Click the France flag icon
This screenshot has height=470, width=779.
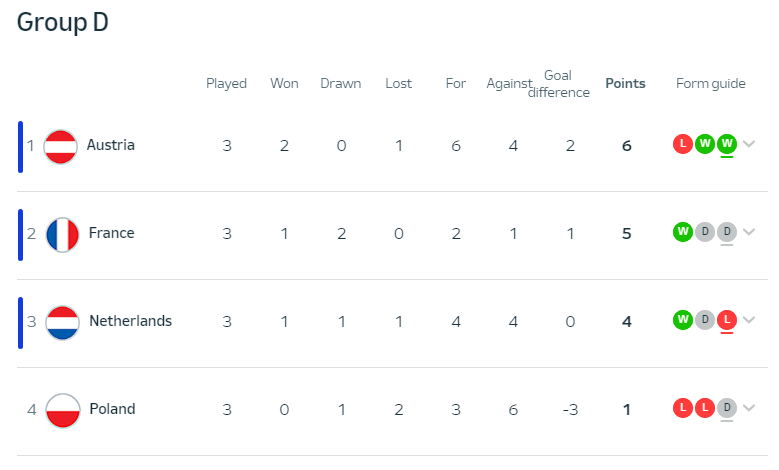(x=62, y=235)
